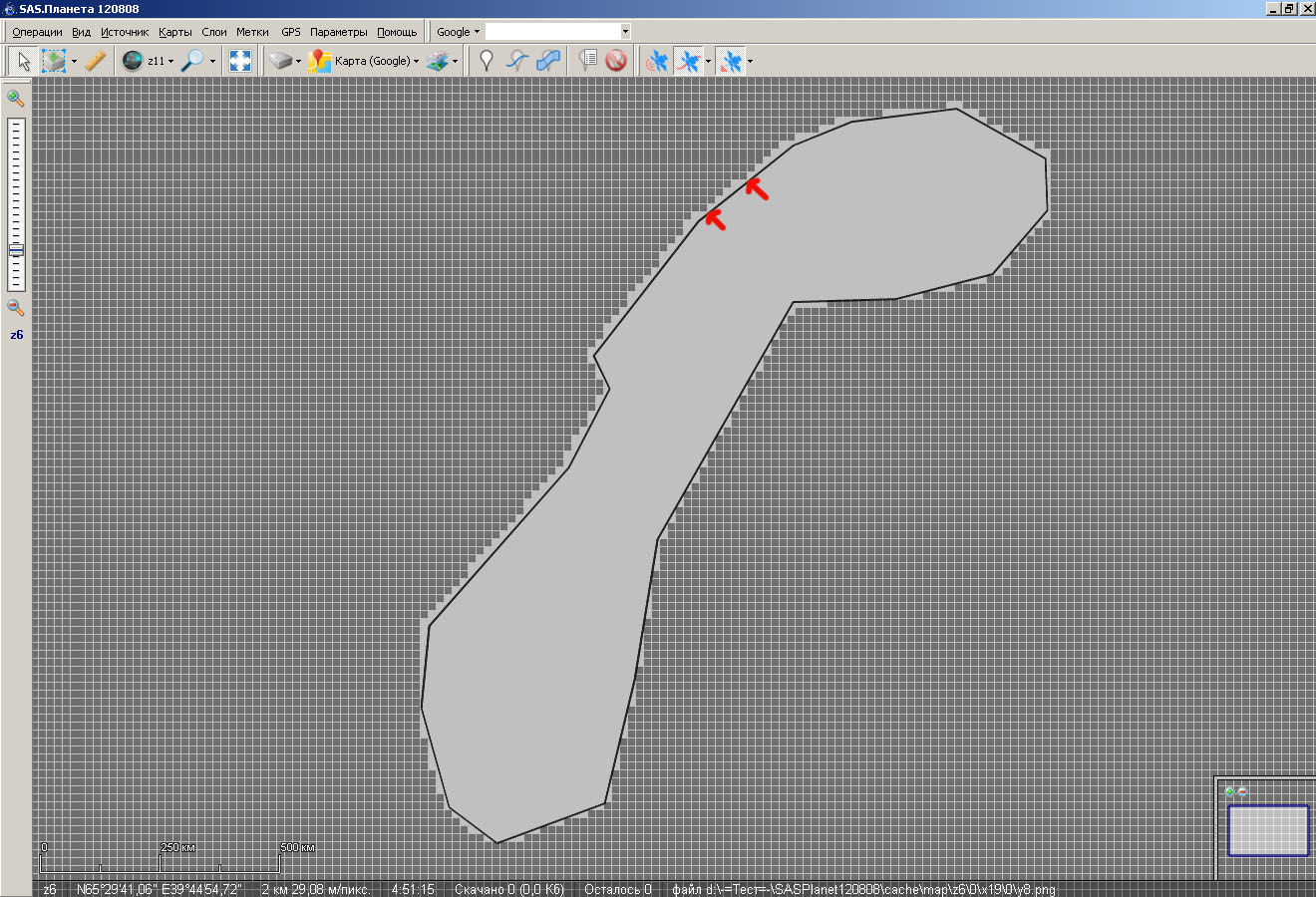Toggle GPS track recording satellite button
Viewport: 1316px width, 897px height.
coord(688,61)
